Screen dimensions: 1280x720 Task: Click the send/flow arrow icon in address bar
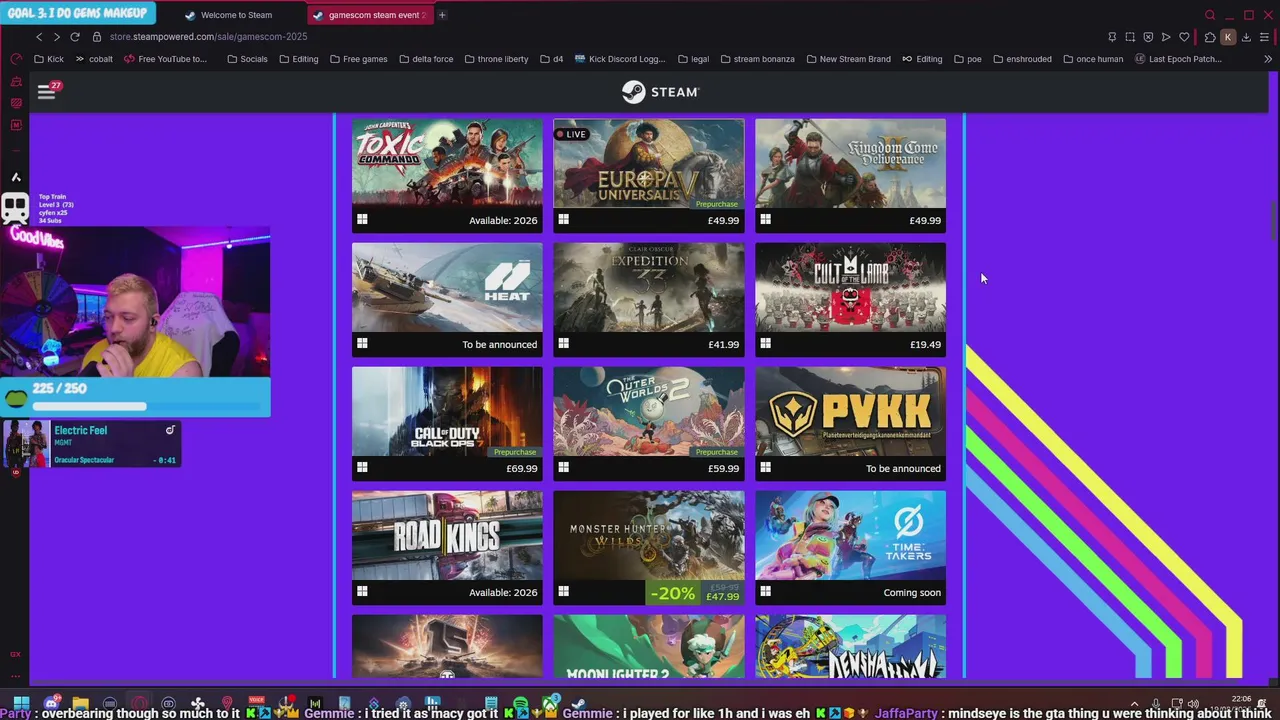point(1166,37)
